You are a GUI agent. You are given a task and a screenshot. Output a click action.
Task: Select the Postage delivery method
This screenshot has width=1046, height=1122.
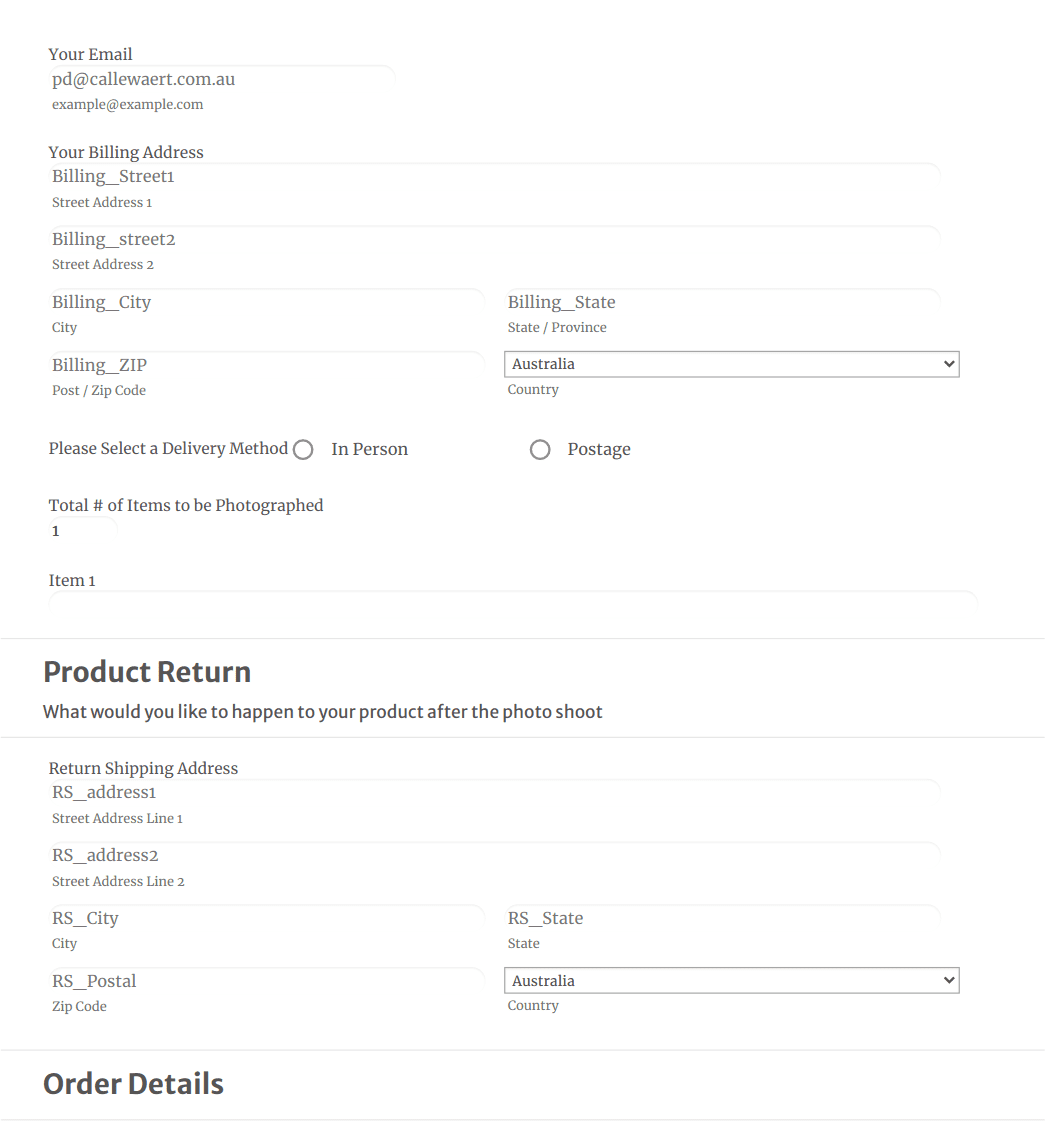(540, 449)
